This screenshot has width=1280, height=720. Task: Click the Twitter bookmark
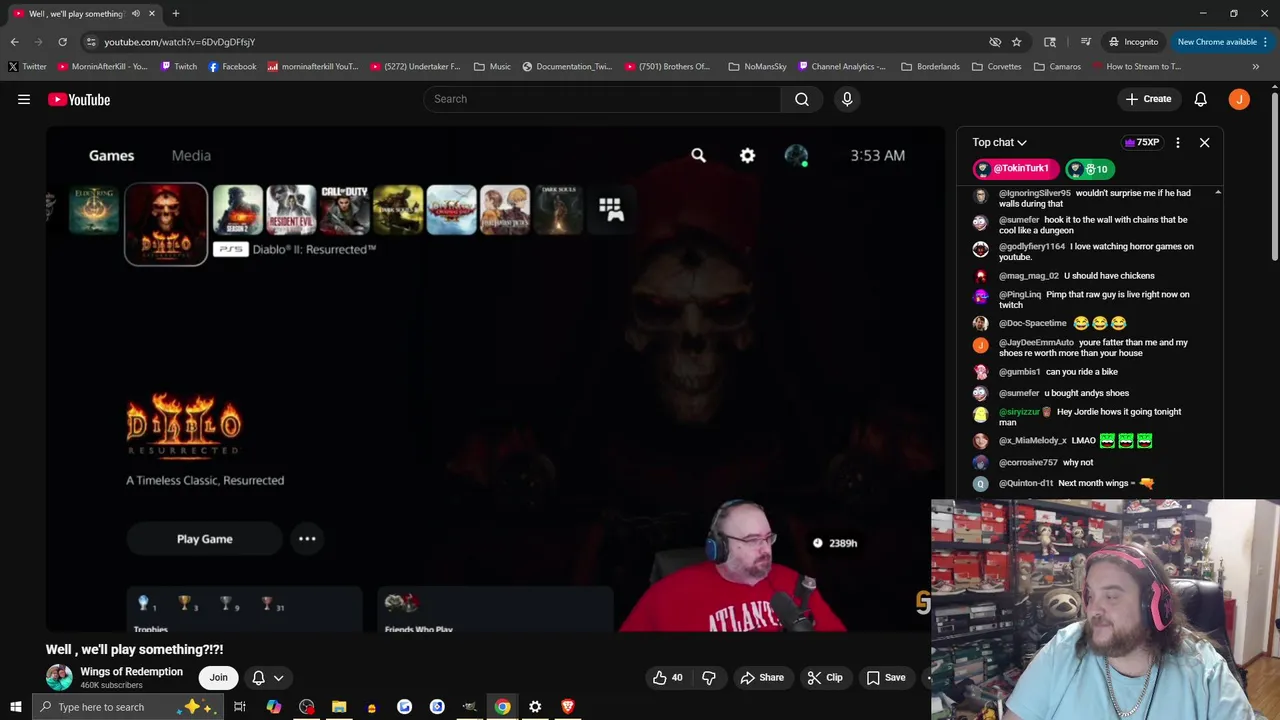27,66
